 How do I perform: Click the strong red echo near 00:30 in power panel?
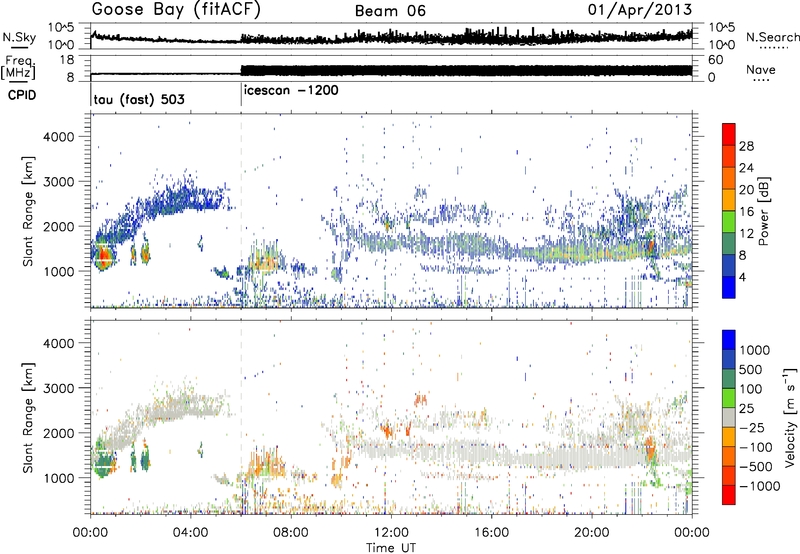click(104, 254)
